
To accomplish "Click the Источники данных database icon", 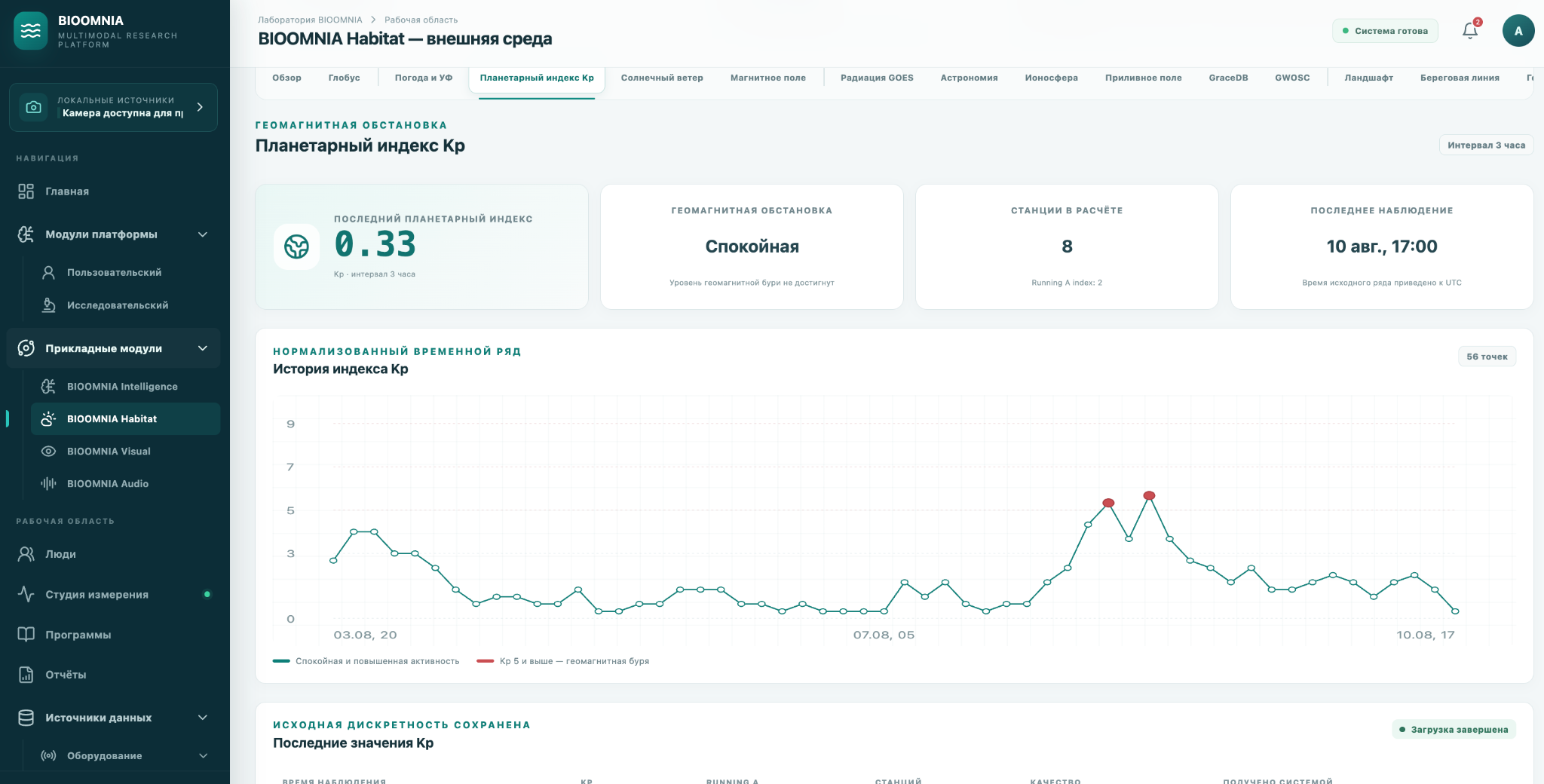I will (26, 718).
